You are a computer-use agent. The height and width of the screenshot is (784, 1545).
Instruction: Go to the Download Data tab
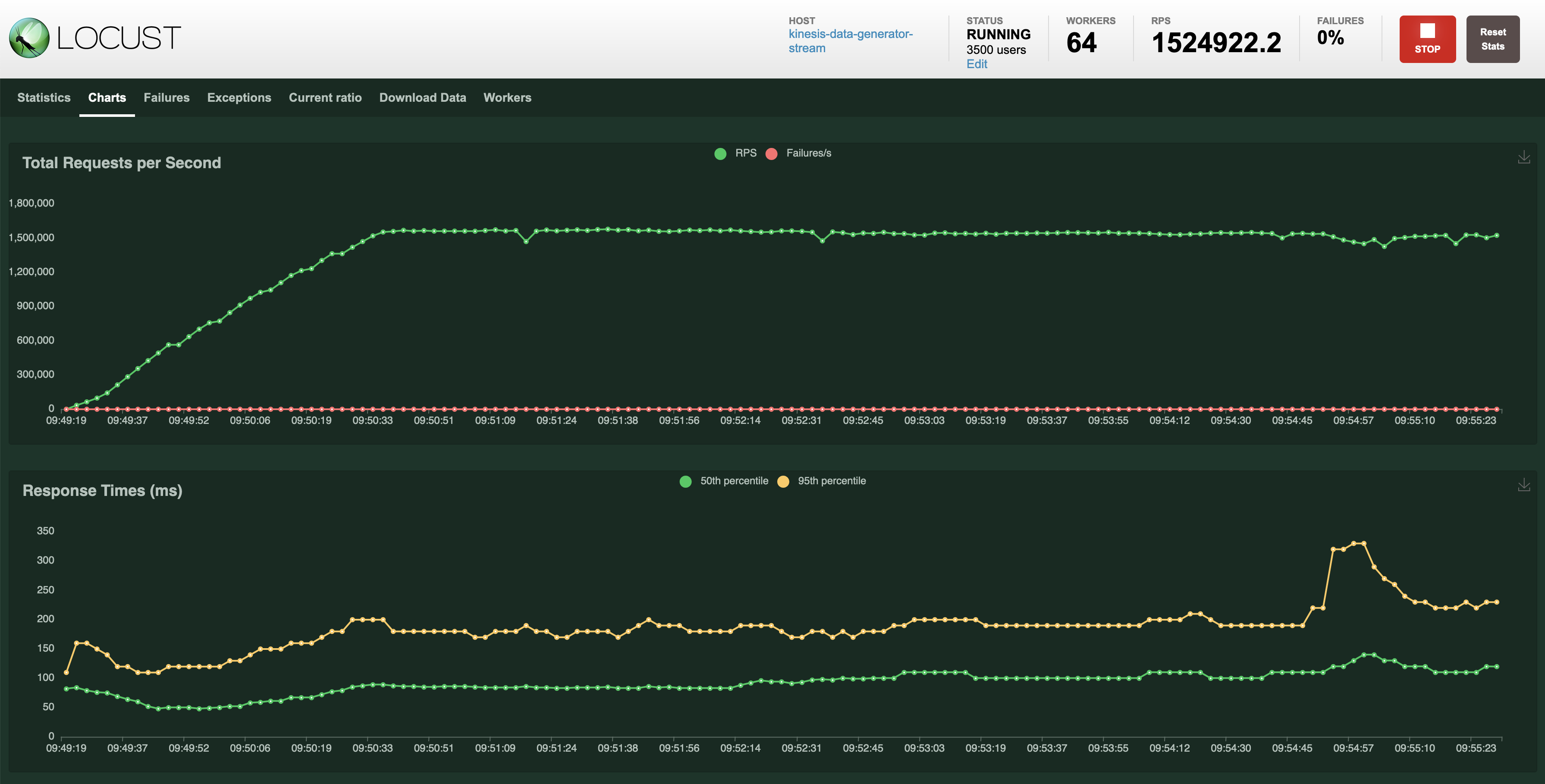click(x=422, y=98)
